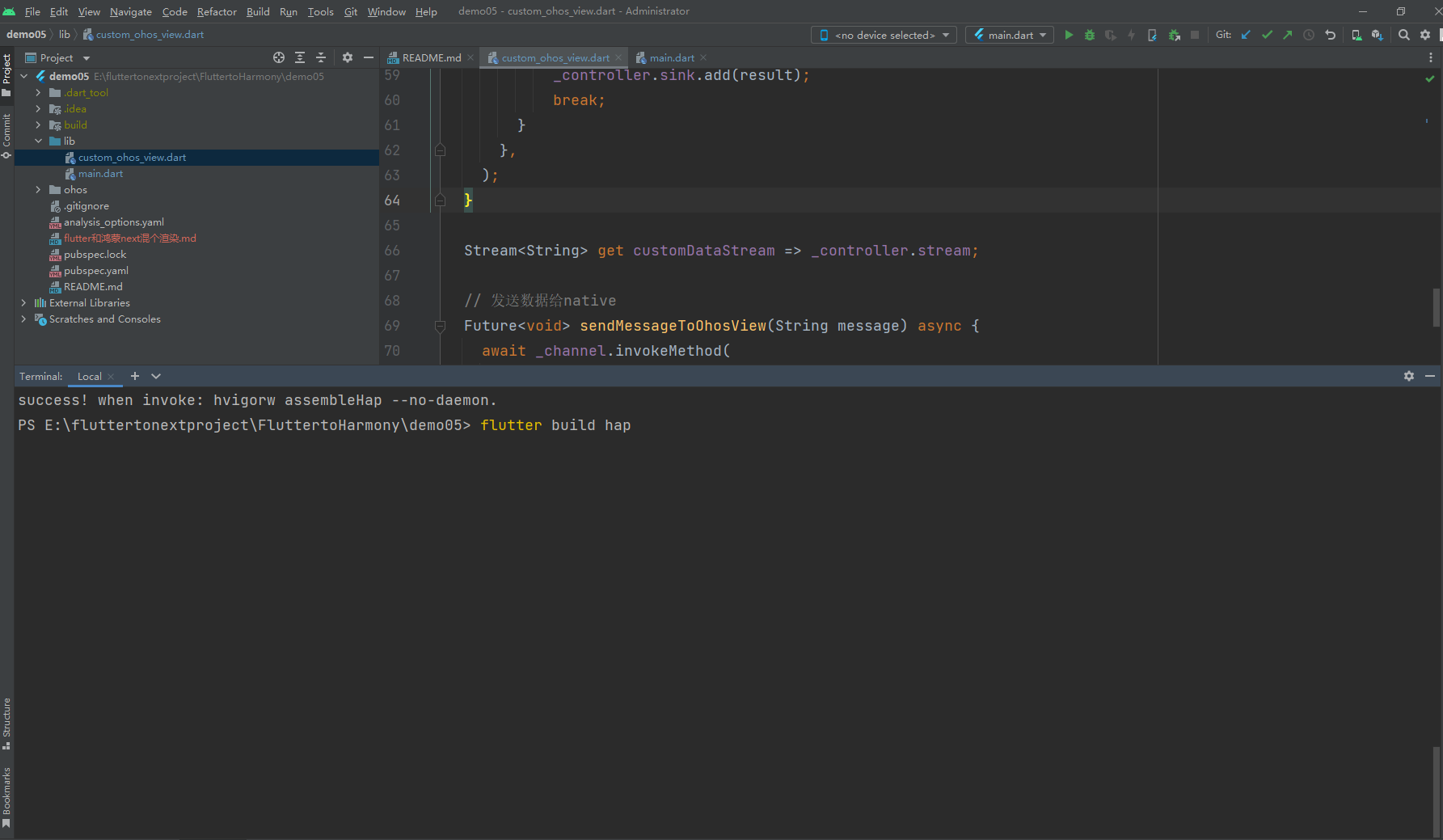1443x840 pixels.
Task: Click the Git Rollback undo arrow
Action: [x=1330, y=35]
